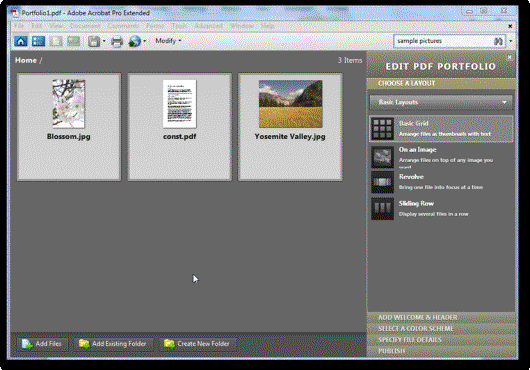
Task: Open the Save icon's dropdown arrow
Action: pos(104,41)
